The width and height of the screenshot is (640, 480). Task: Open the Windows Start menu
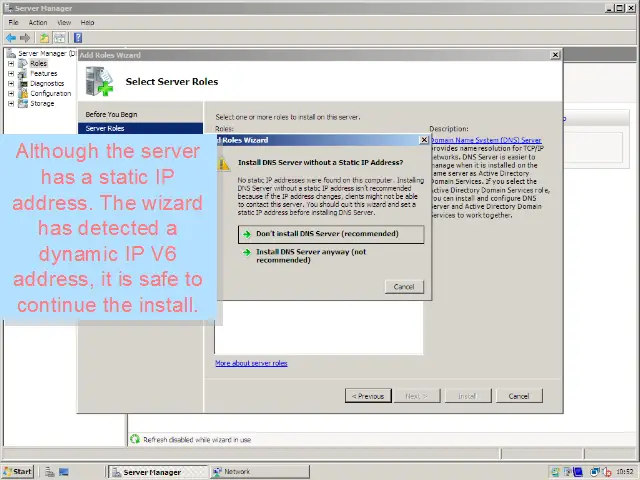tap(18, 472)
